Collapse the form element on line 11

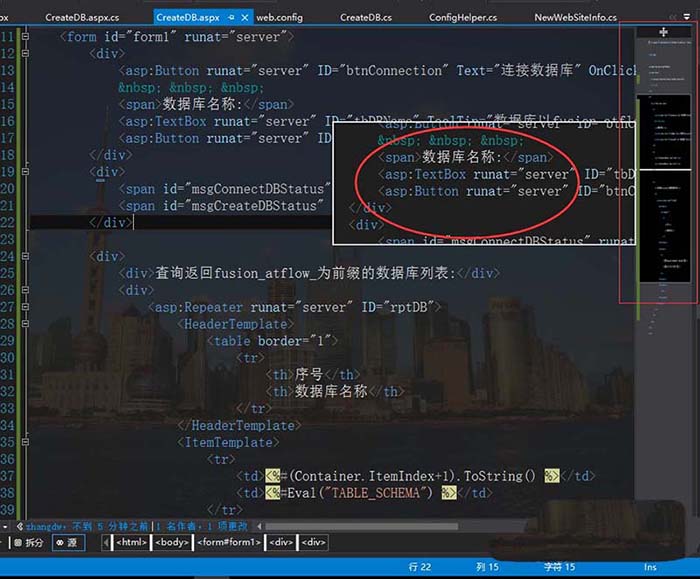click(x=25, y=37)
